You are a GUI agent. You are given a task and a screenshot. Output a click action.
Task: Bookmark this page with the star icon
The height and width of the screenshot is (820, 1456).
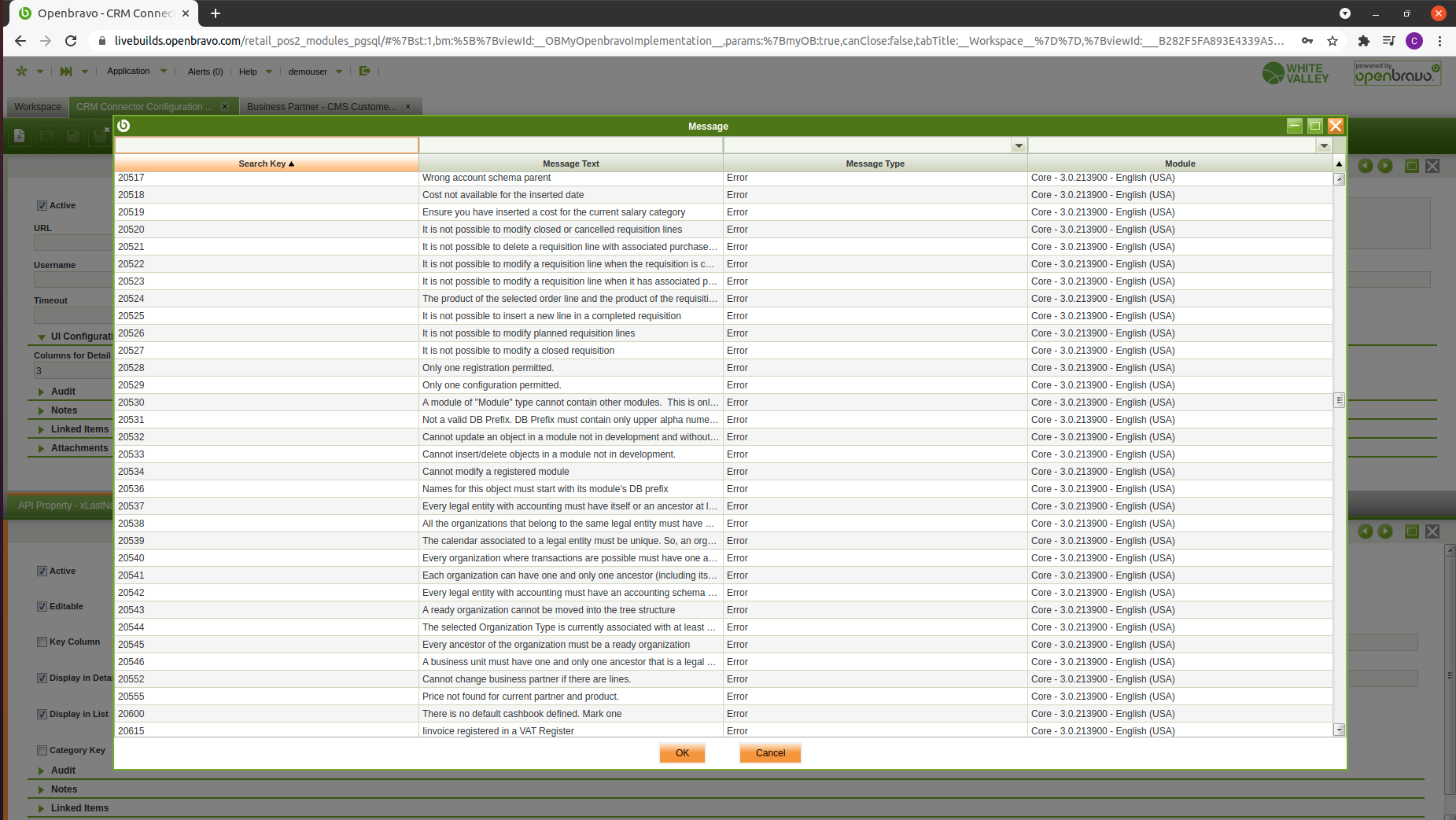1333,41
